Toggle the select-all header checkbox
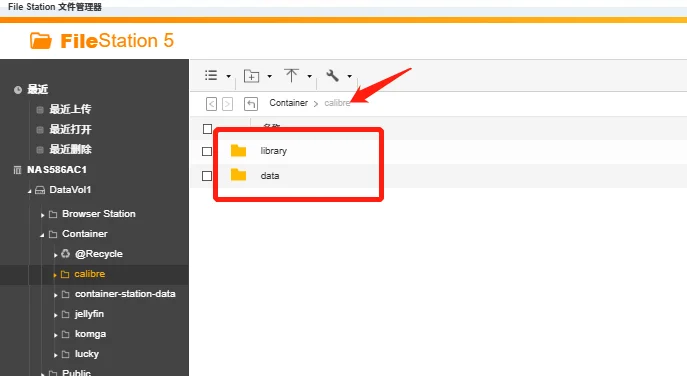The width and height of the screenshot is (687, 376). point(208,129)
